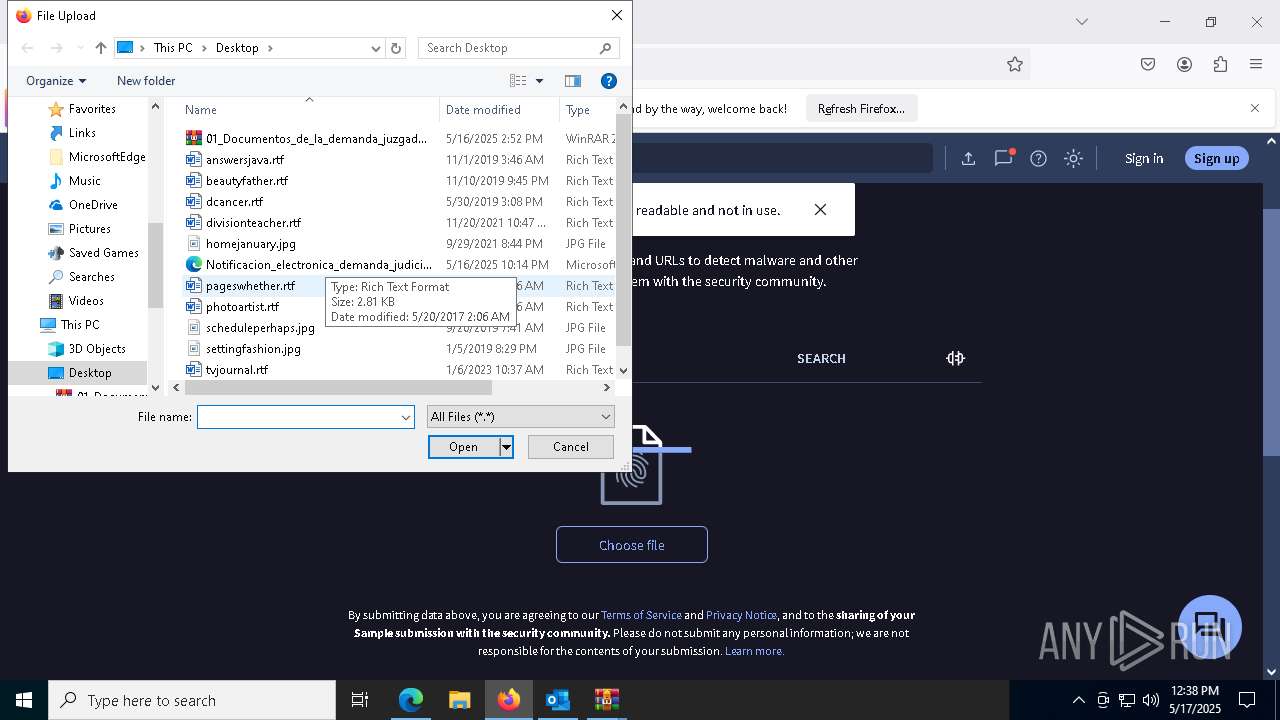The width and height of the screenshot is (1280, 720).
Task: Expand the Open button split arrow
Action: [x=506, y=447]
